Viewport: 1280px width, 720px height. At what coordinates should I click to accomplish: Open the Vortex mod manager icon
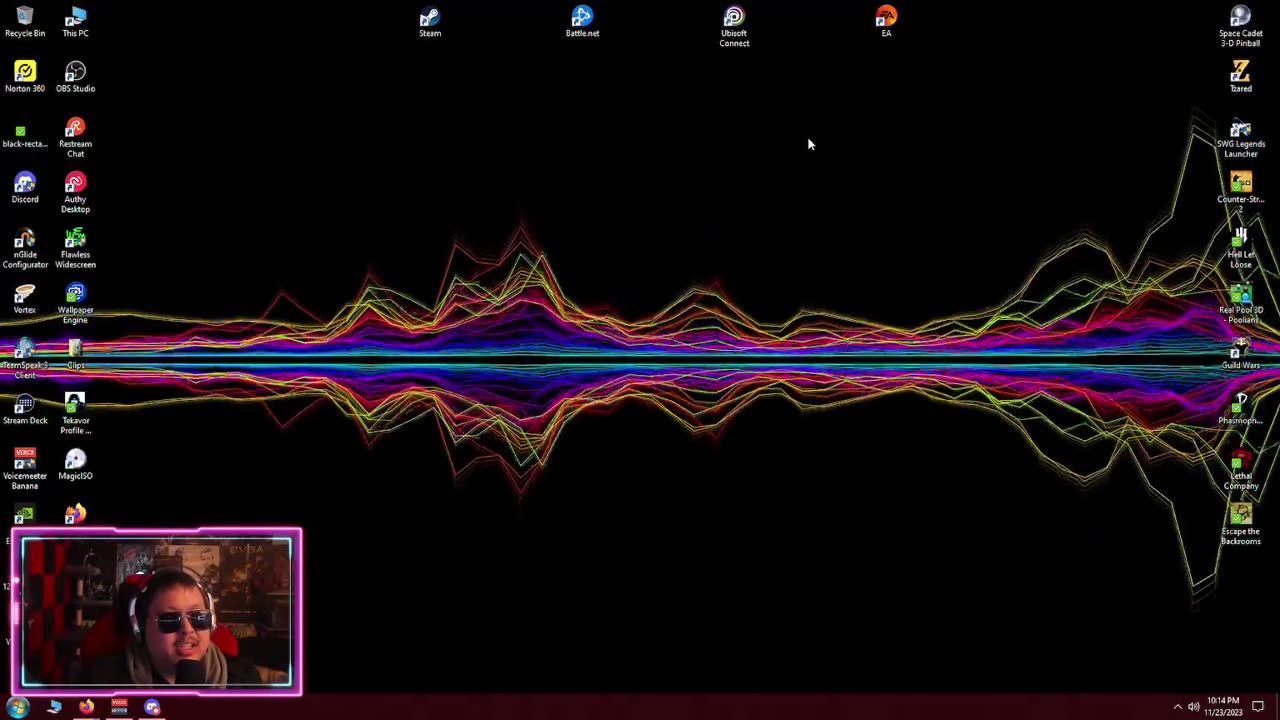(25, 297)
